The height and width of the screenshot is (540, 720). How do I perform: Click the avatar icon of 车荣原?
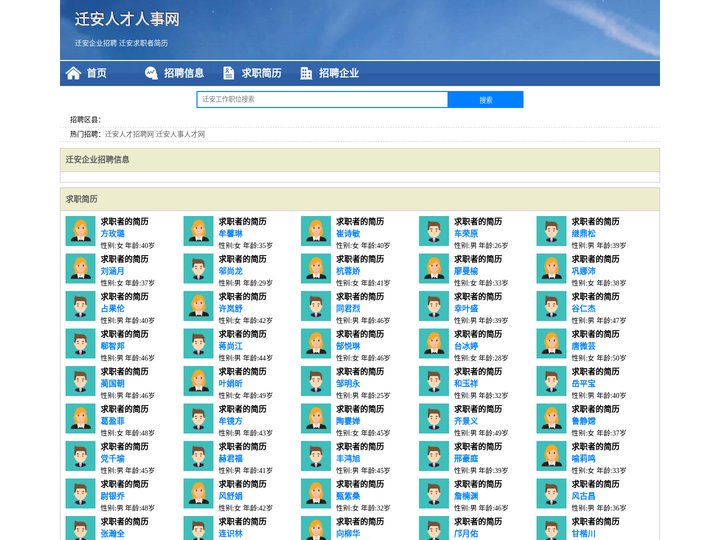(434, 231)
